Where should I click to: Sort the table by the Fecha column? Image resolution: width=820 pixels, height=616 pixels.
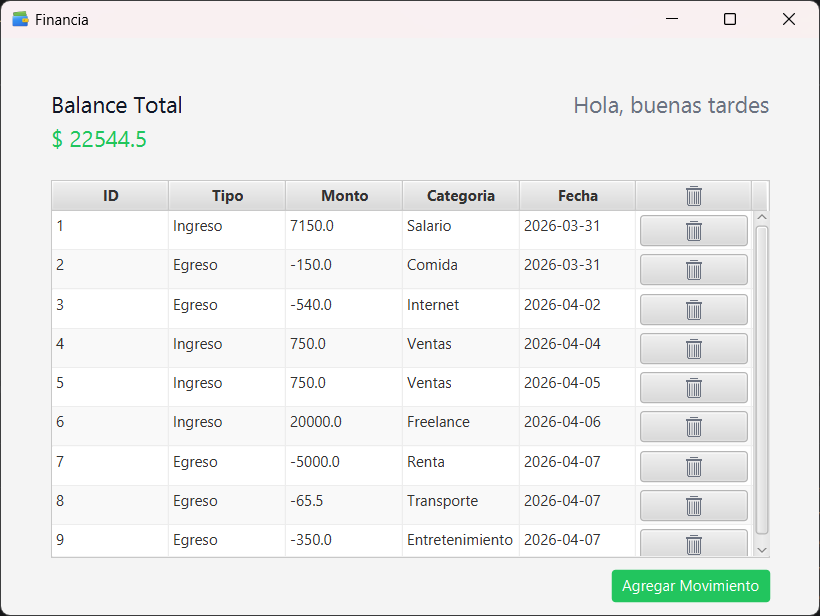coord(577,195)
